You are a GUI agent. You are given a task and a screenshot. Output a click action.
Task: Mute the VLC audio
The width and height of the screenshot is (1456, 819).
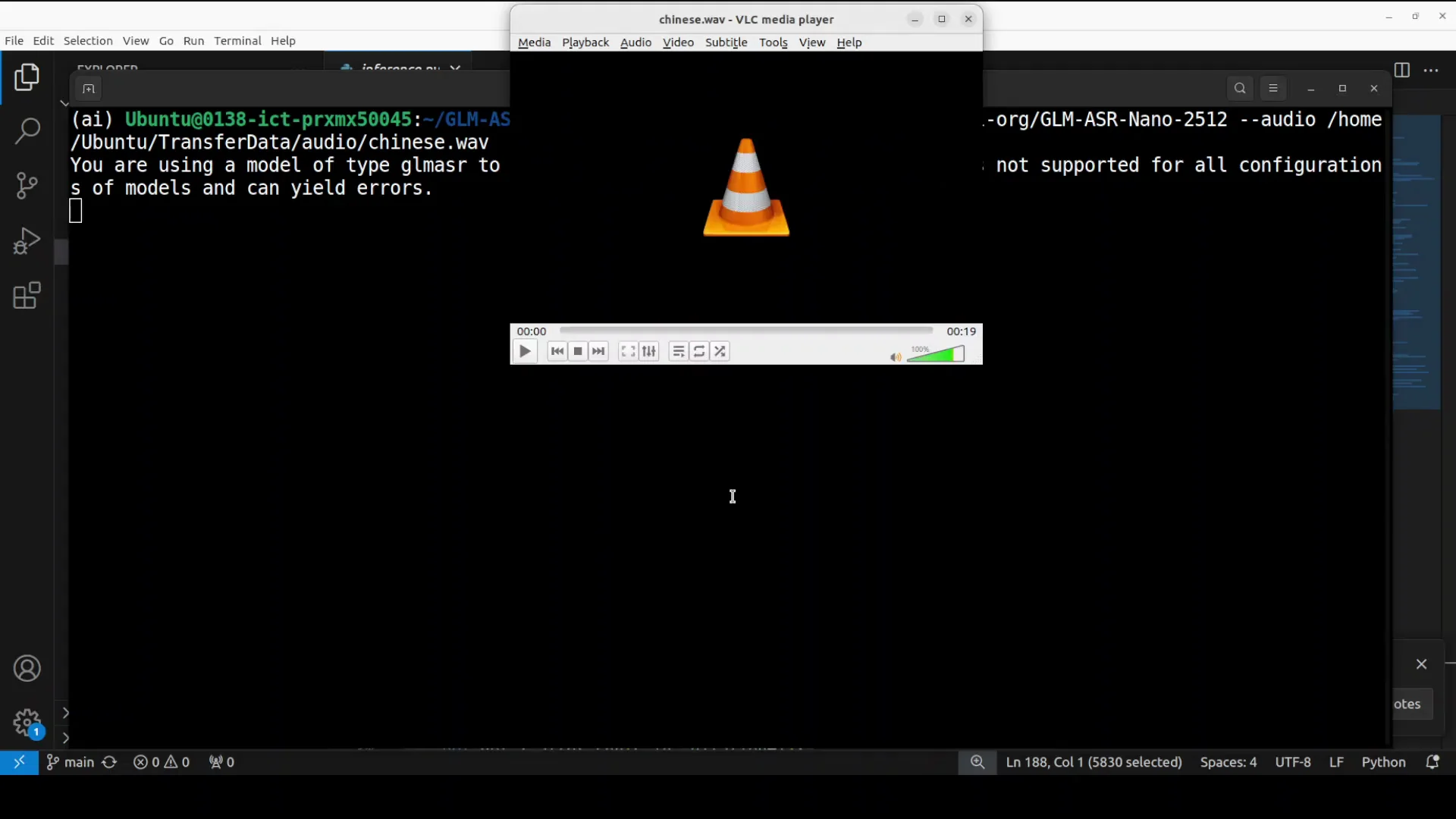(895, 357)
